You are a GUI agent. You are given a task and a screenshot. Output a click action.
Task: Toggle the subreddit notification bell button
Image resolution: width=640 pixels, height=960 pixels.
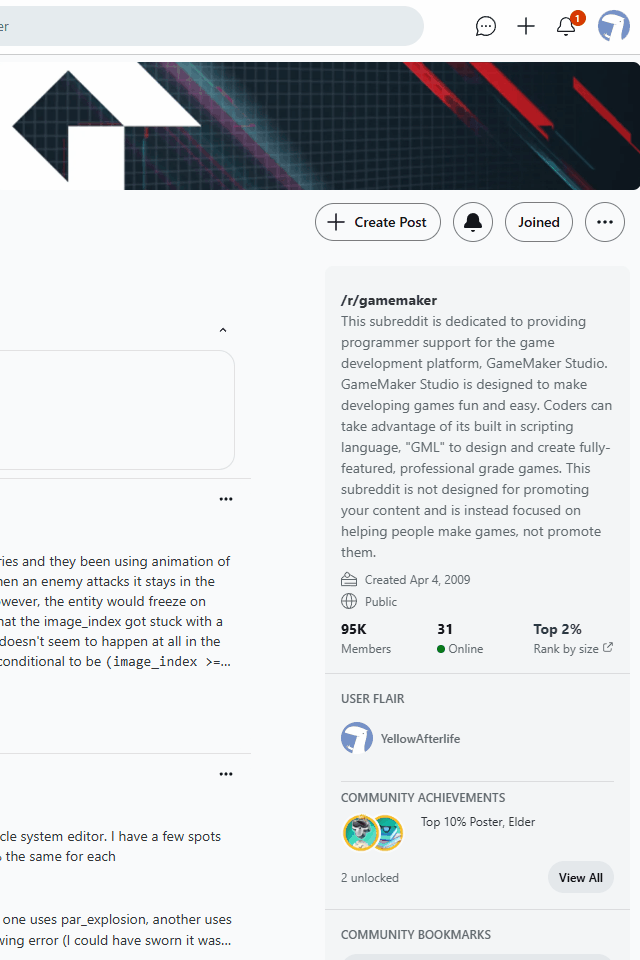click(473, 222)
